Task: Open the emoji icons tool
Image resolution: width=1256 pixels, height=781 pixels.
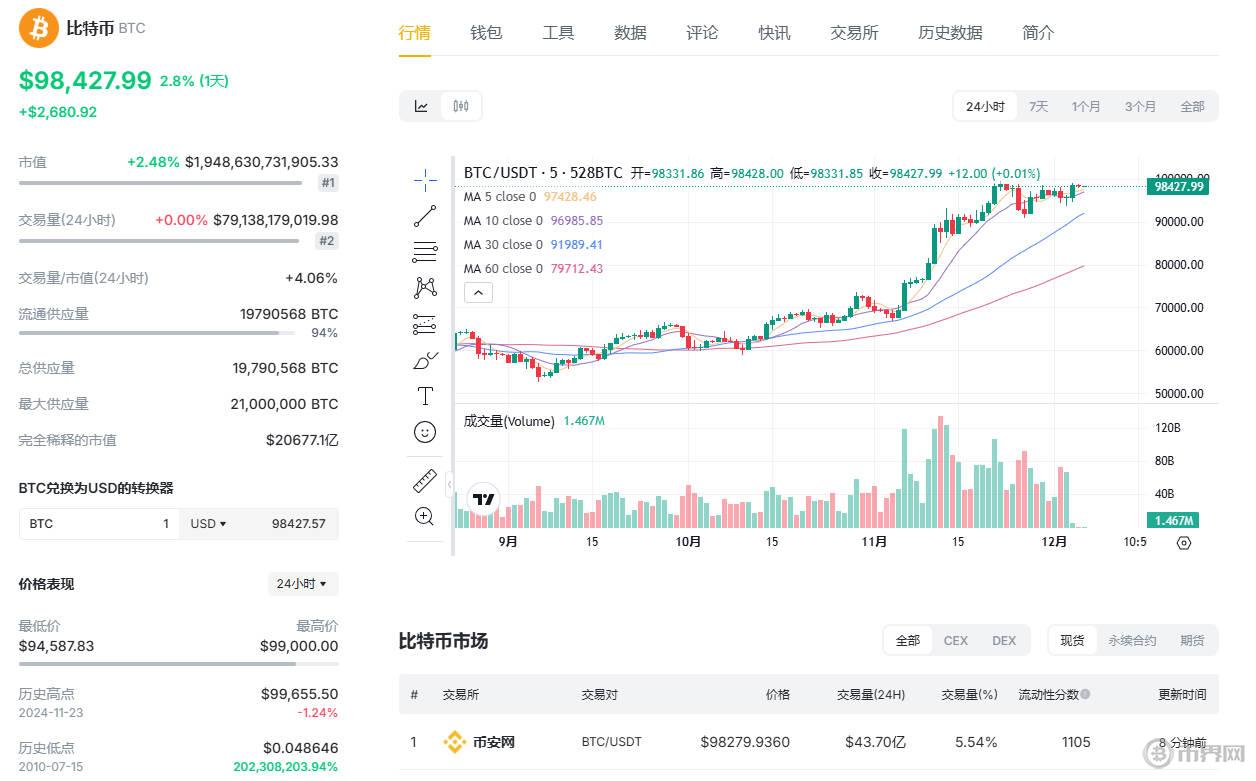Action: coord(425,432)
